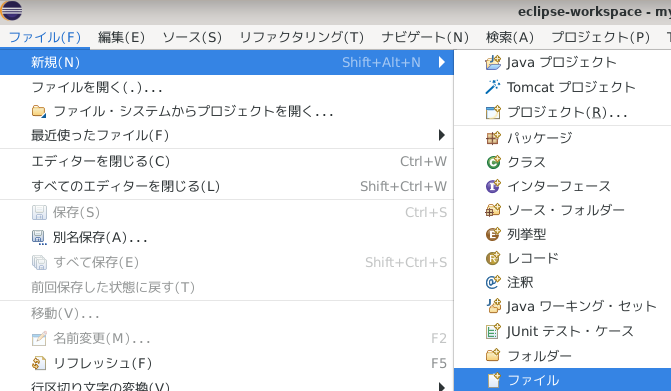Click the 注釈 annotation @ icon

(x=493, y=282)
